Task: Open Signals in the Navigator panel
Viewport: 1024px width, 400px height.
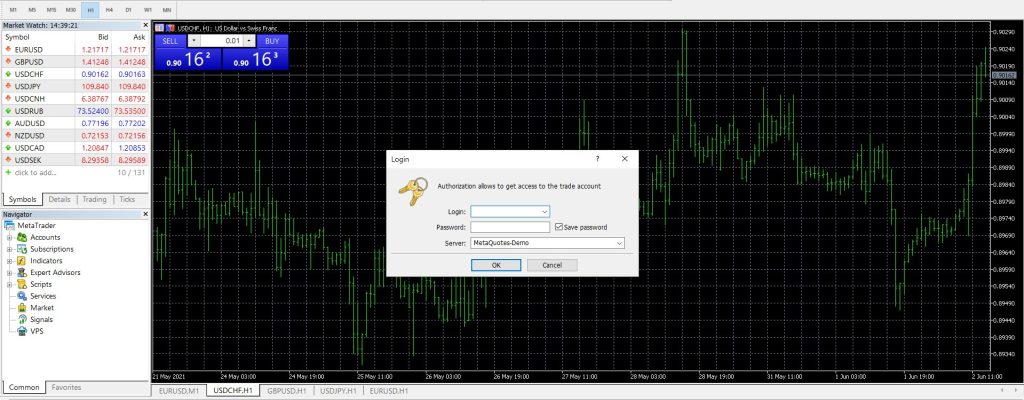Action: (43, 320)
